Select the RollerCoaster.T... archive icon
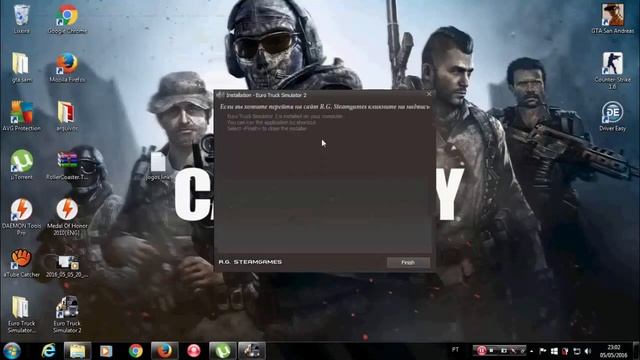The width and height of the screenshot is (640, 360). pyautogui.click(x=67, y=165)
